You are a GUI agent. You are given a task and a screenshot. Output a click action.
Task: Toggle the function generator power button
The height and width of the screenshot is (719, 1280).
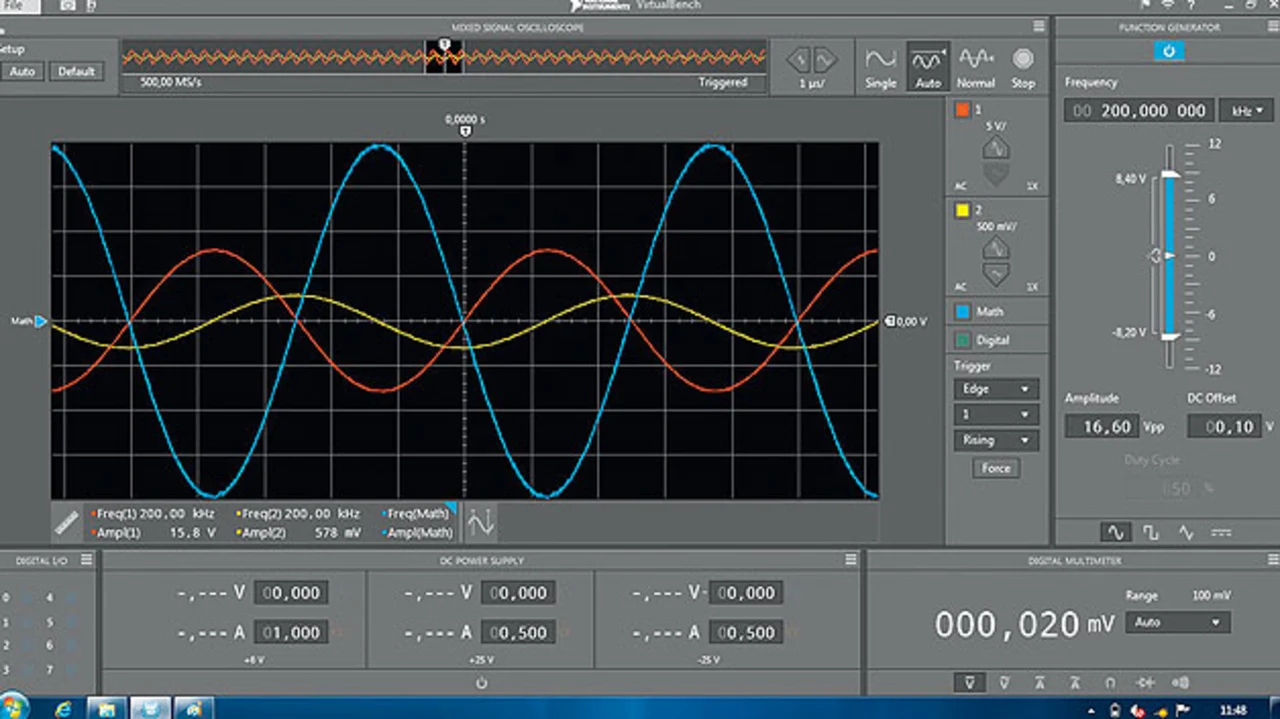[x=1168, y=51]
